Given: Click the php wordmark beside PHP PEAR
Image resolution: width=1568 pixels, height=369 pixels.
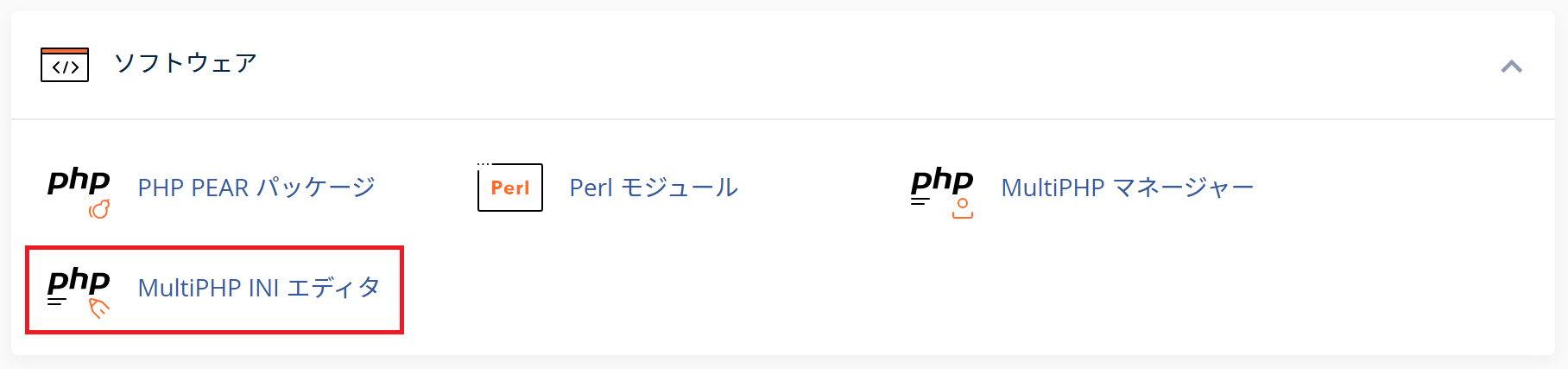Looking at the screenshot, I should coord(79,181).
